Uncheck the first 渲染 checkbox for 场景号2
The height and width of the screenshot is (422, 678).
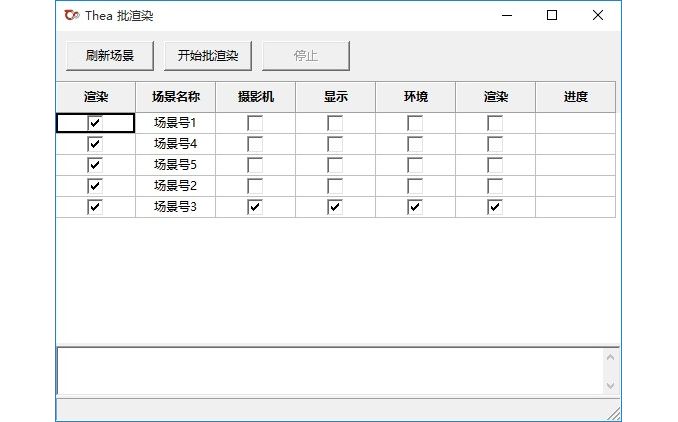click(95, 186)
